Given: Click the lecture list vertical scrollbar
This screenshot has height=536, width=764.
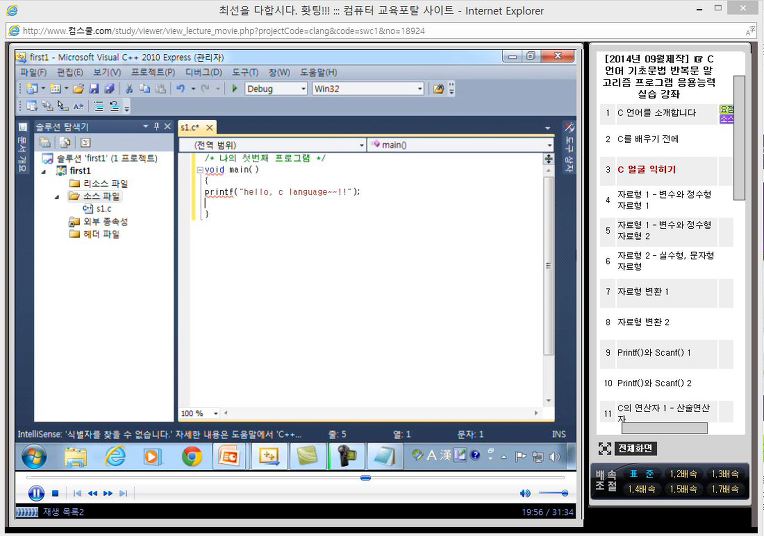Looking at the screenshot, I should (739, 138).
